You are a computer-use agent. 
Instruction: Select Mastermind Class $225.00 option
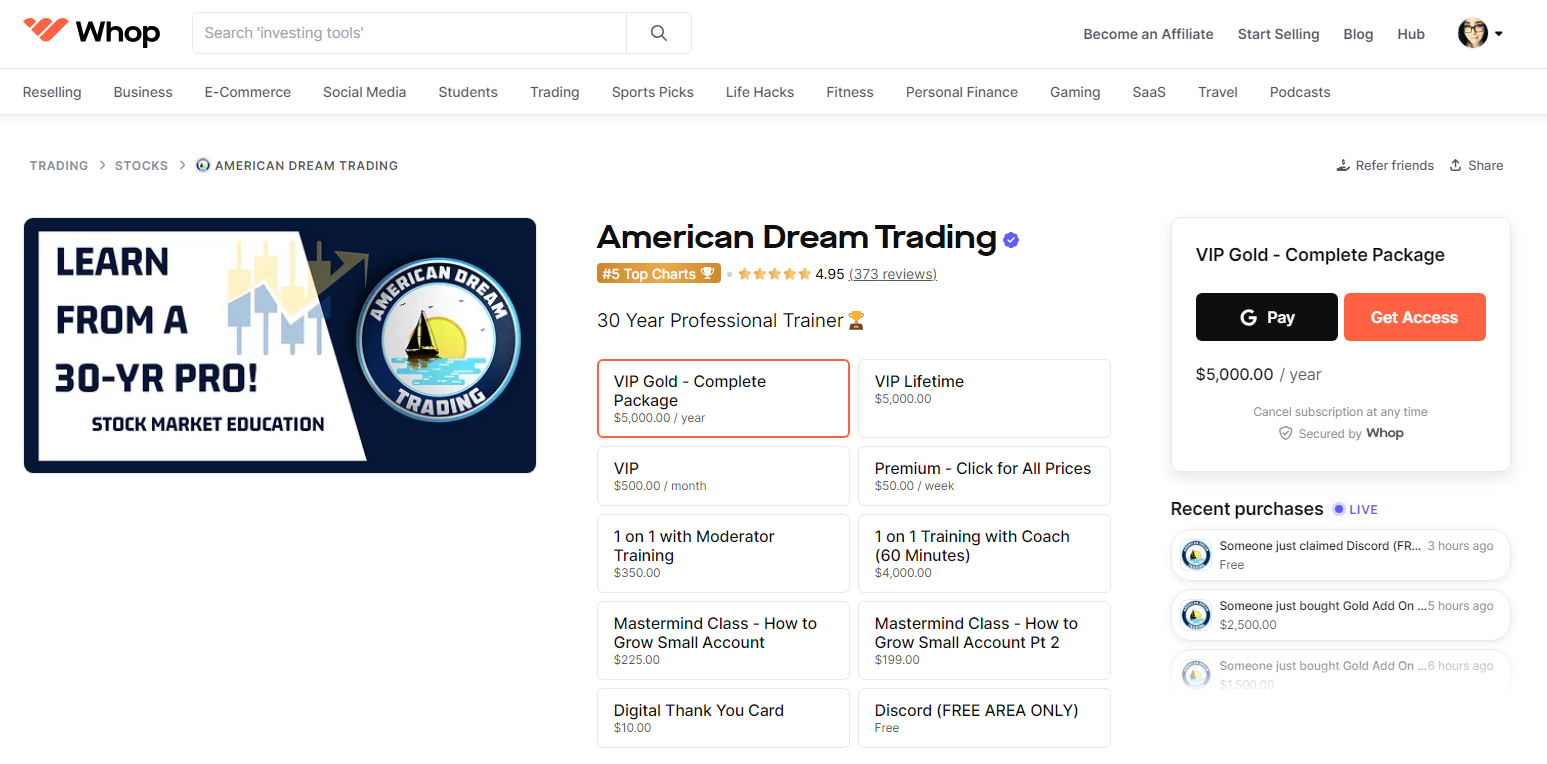pos(723,640)
